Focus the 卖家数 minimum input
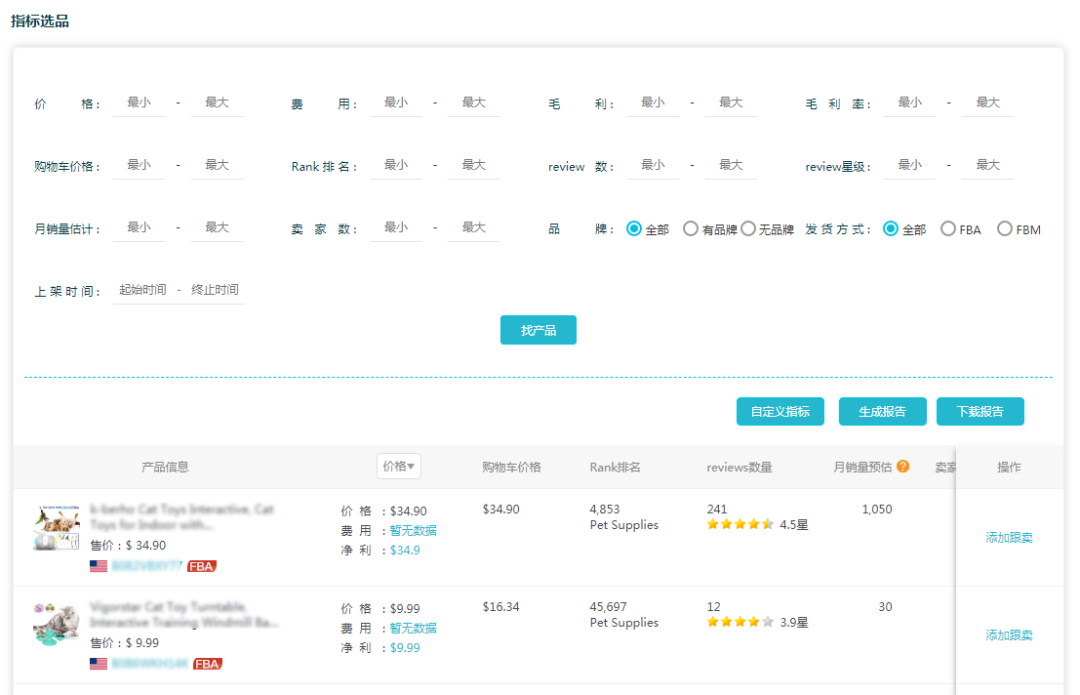The width and height of the screenshot is (1080, 695). [396, 228]
